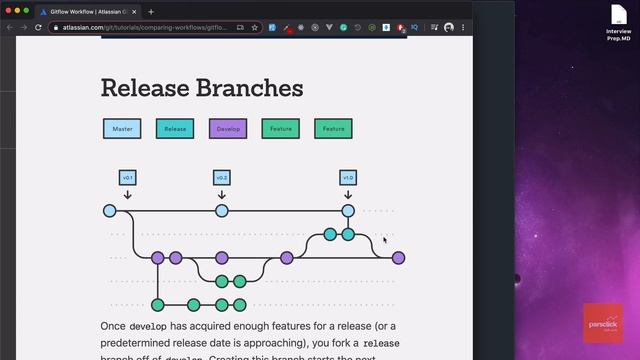This screenshot has width=640, height=360.
Task: Open the Chrome profile avatar
Action: pos(449,27)
